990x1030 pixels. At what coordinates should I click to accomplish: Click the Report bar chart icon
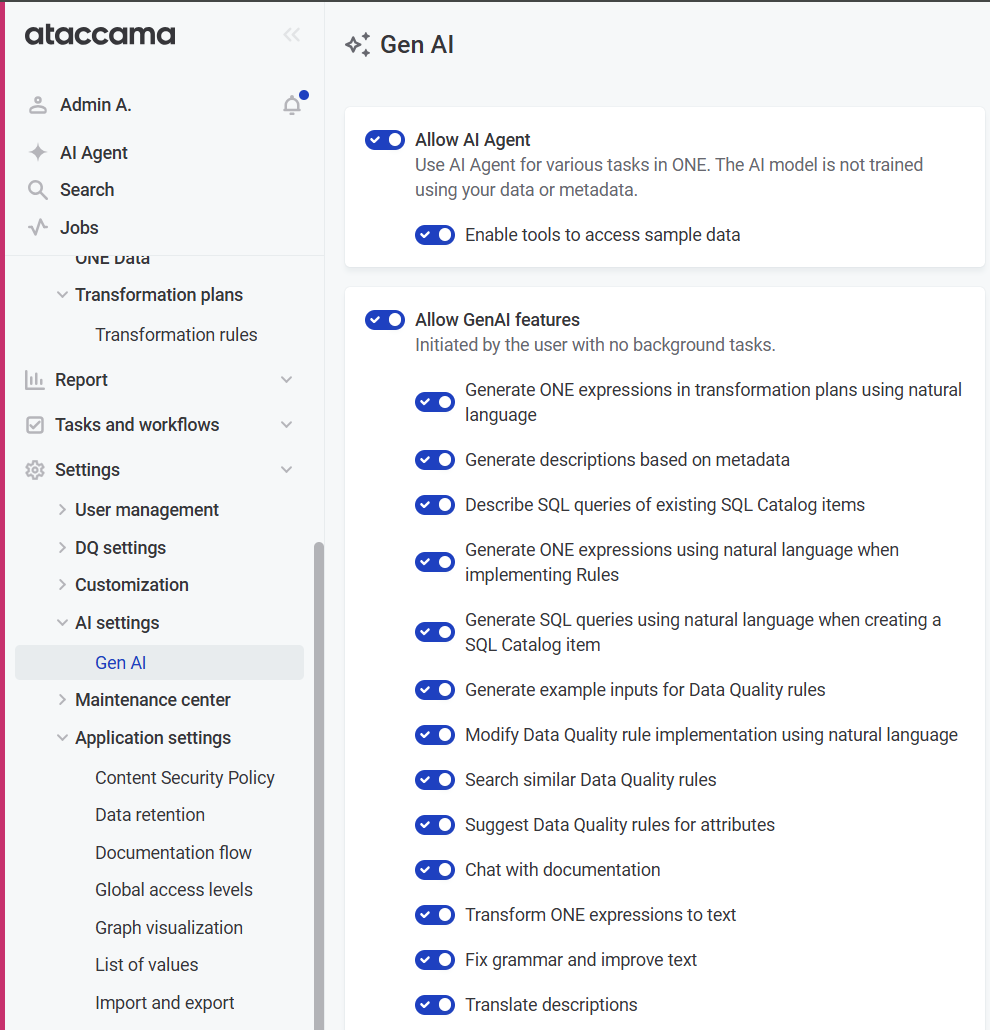pyautogui.click(x=35, y=380)
